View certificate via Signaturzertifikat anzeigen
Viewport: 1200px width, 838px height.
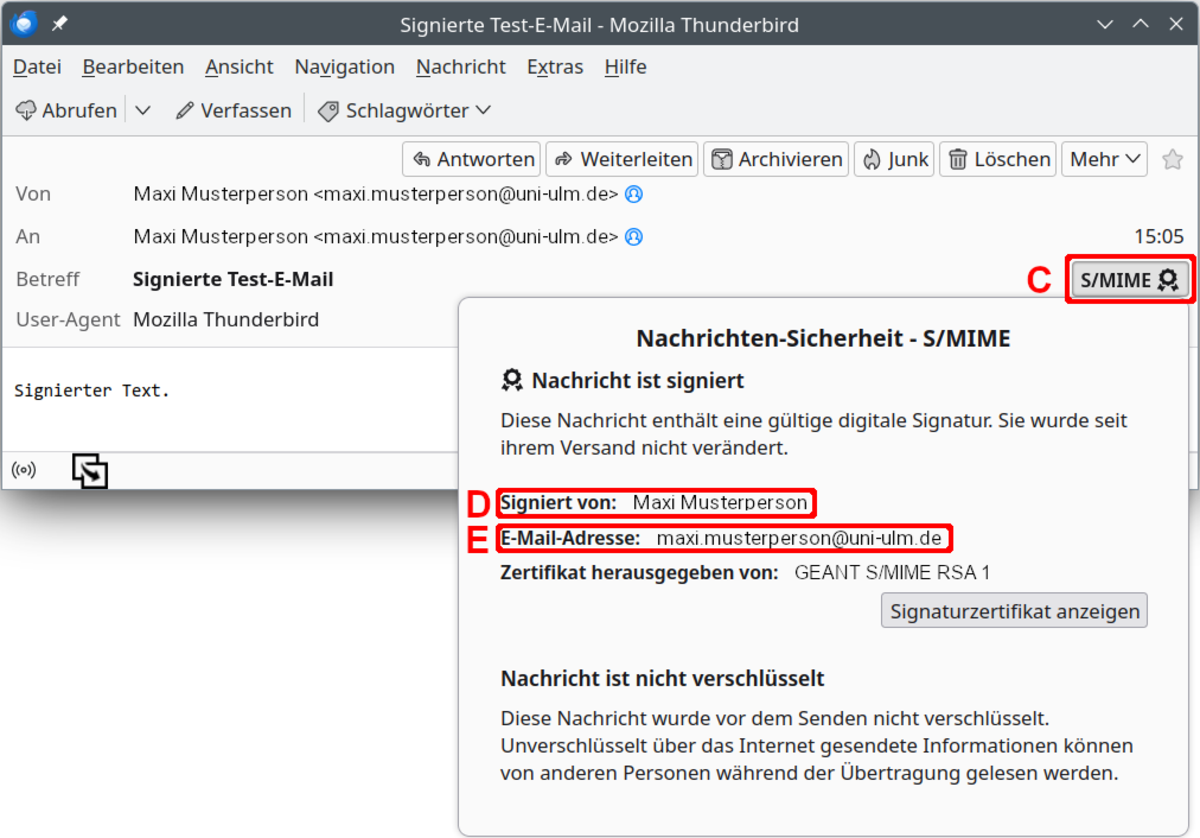coord(1014,611)
